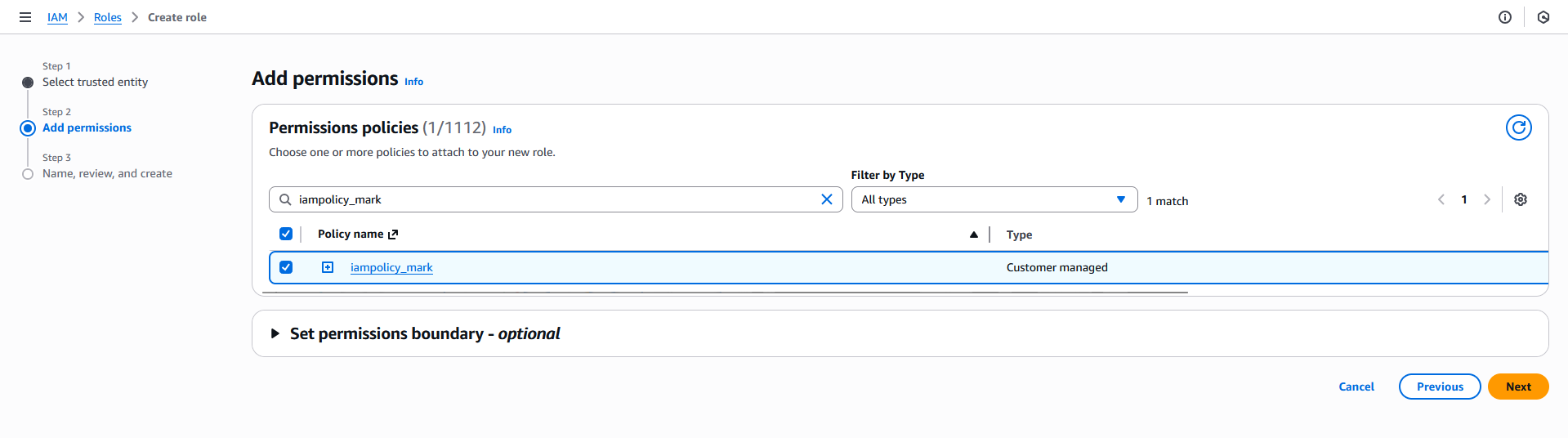The height and width of the screenshot is (438, 1568).
Task: Click the search magnifier icon
Action: tap(285, 199)
